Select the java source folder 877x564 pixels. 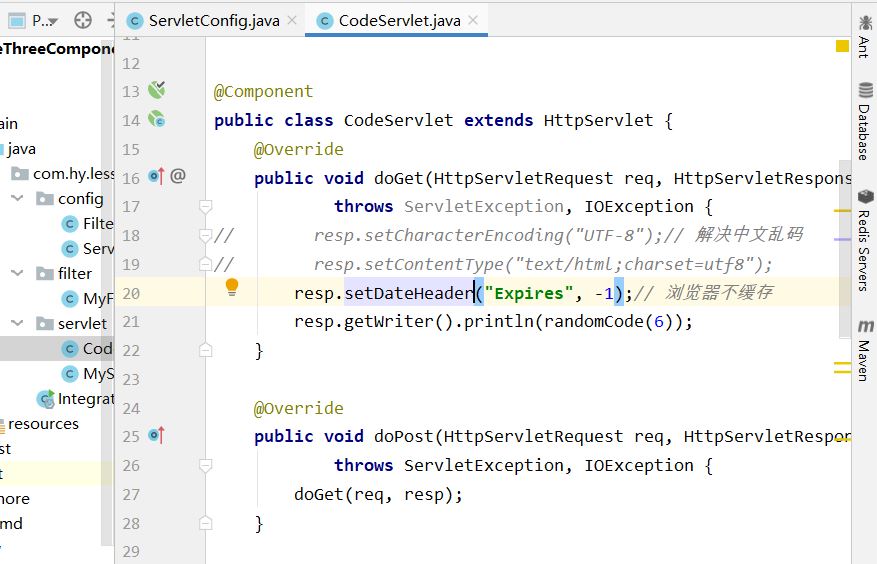click(18, 149)
